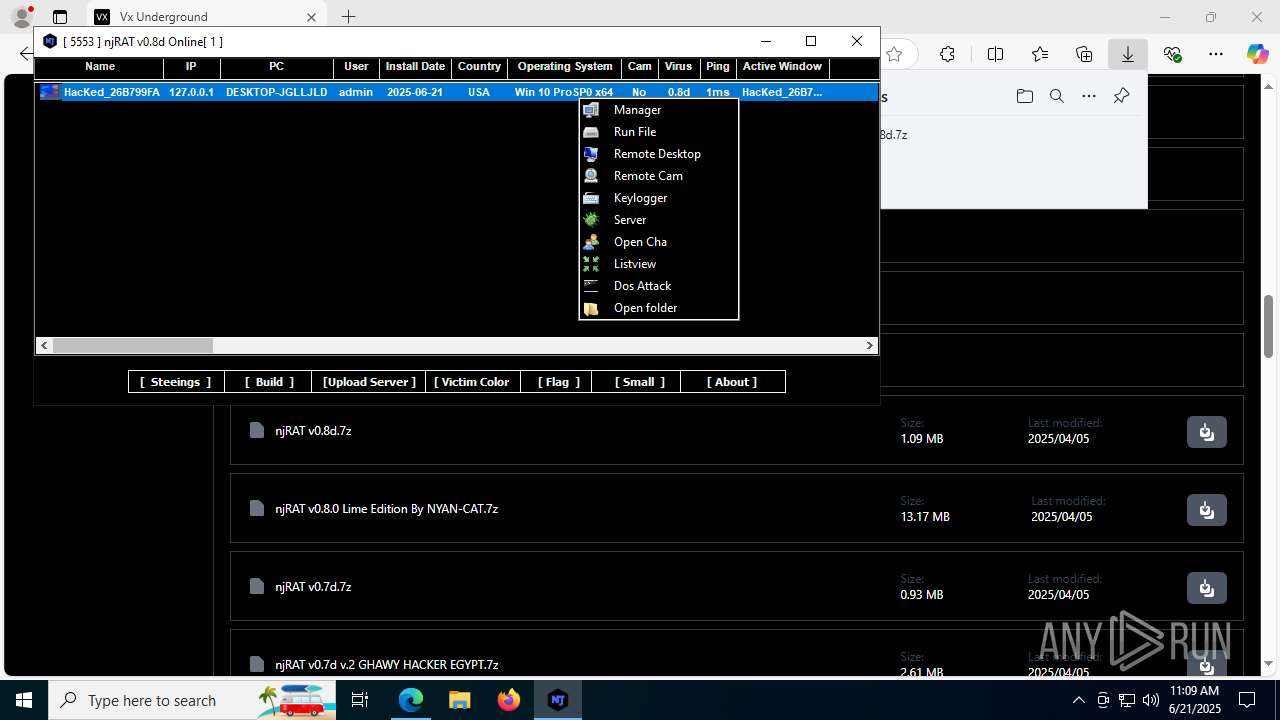This screenshot has height=720, width=1280.
Task: Click the [ Steeings ] button
Action: [175, 382]
